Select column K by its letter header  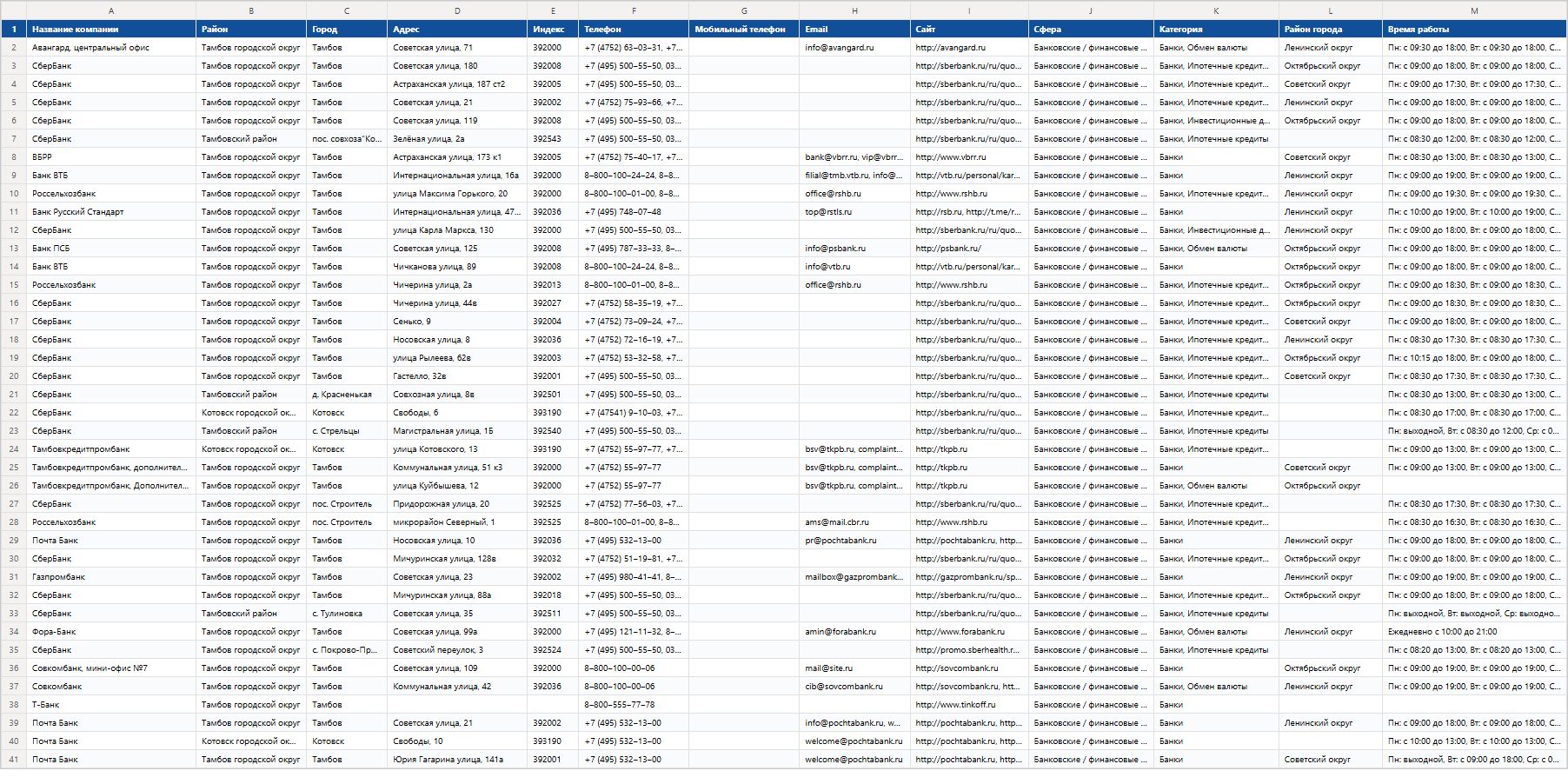point(1216,10)
